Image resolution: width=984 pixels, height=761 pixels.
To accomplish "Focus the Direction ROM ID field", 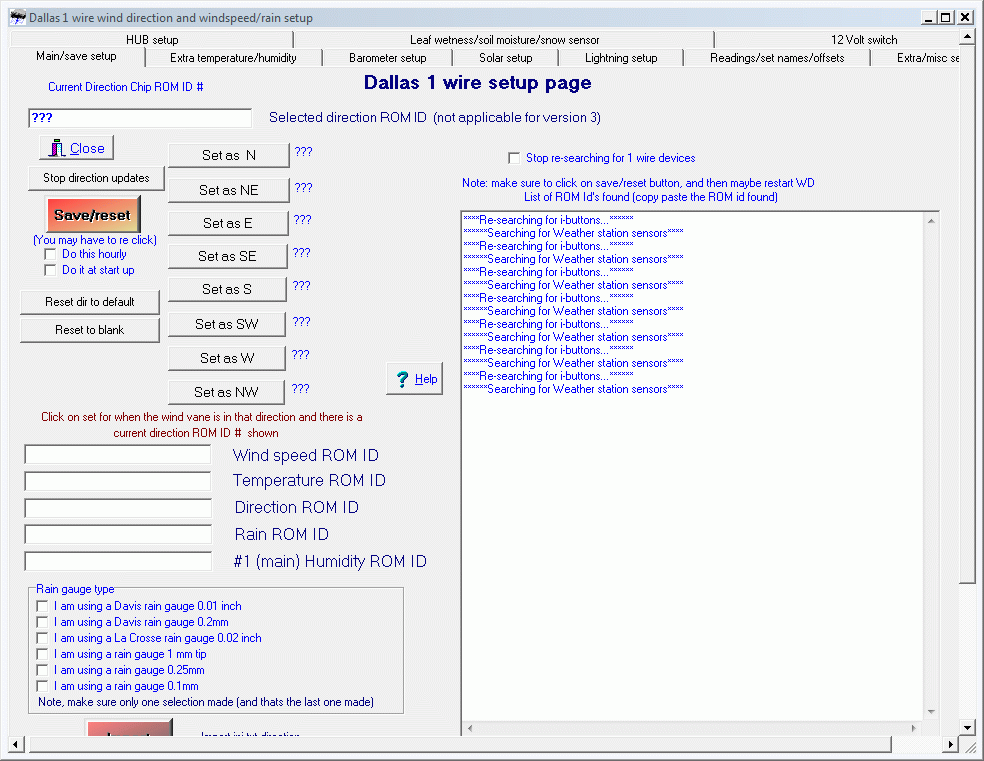I will (118, 508).
